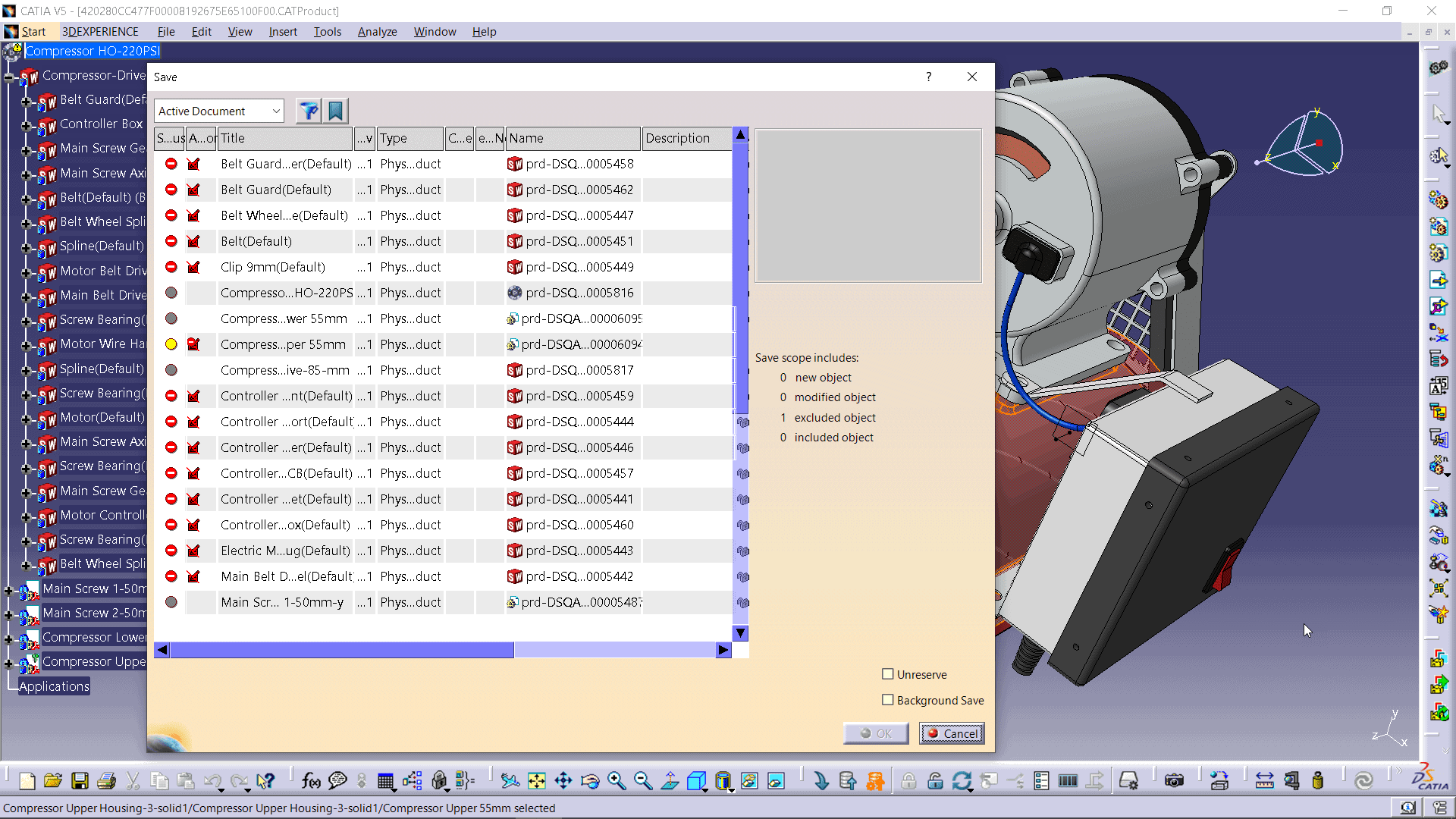Click the isometric cube view icon
Viewport: 1456px width, 819px height.
(696, 780)
